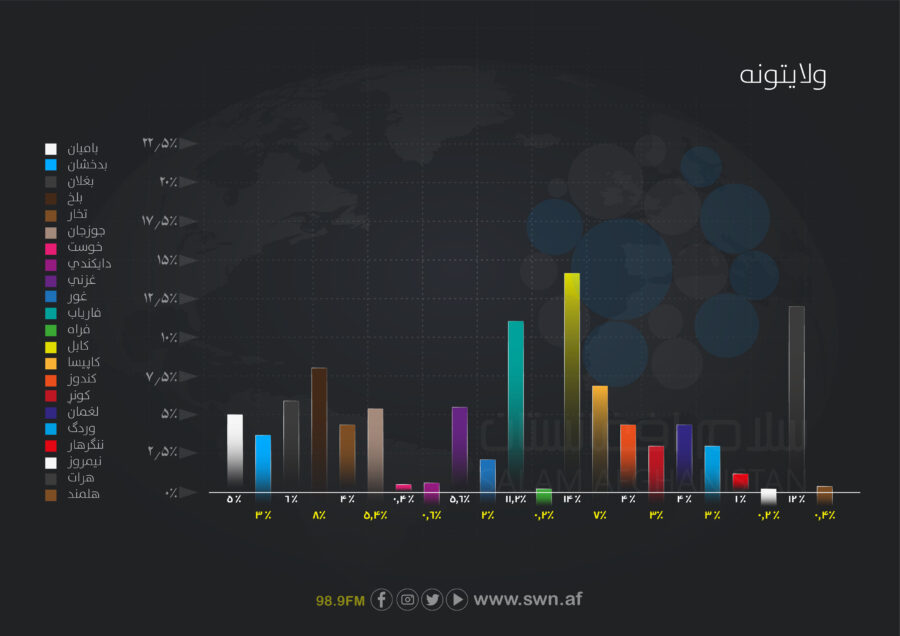Click the 98.9FM radio frequency text
Viewport: 900px width, 636px height.
339,601
